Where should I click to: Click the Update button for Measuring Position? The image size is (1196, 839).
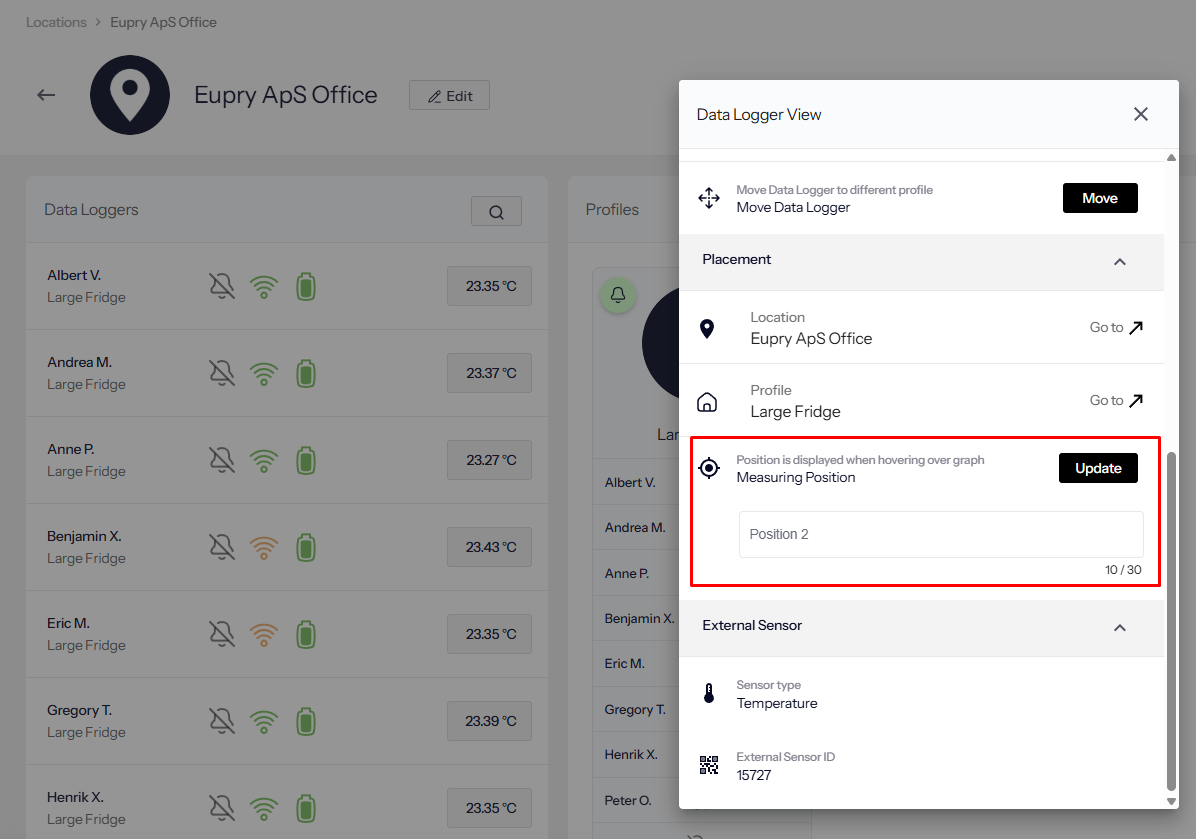pyautogui.click(x=1098, y=468)
